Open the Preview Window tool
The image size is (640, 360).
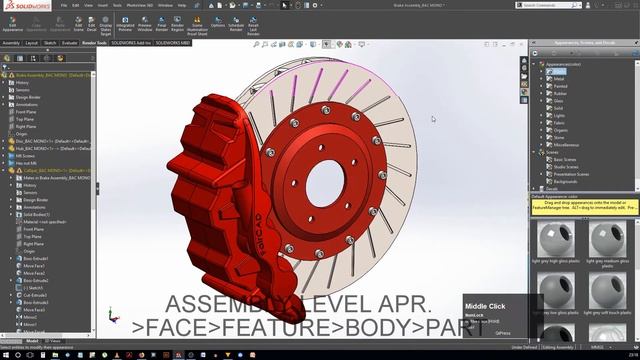(144, 24)
